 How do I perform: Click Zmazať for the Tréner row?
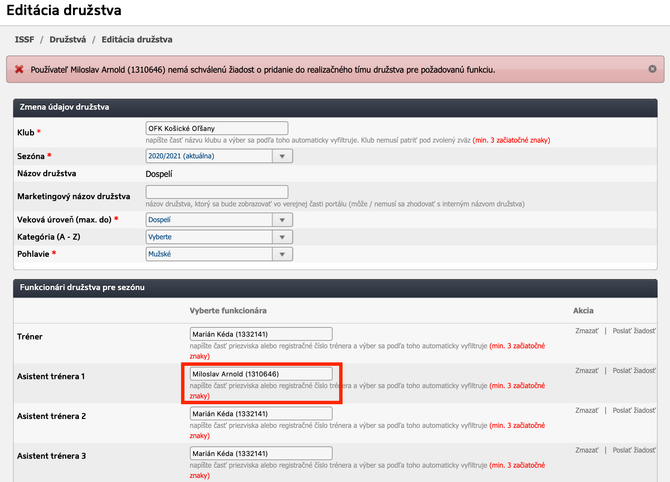(588, 330)
